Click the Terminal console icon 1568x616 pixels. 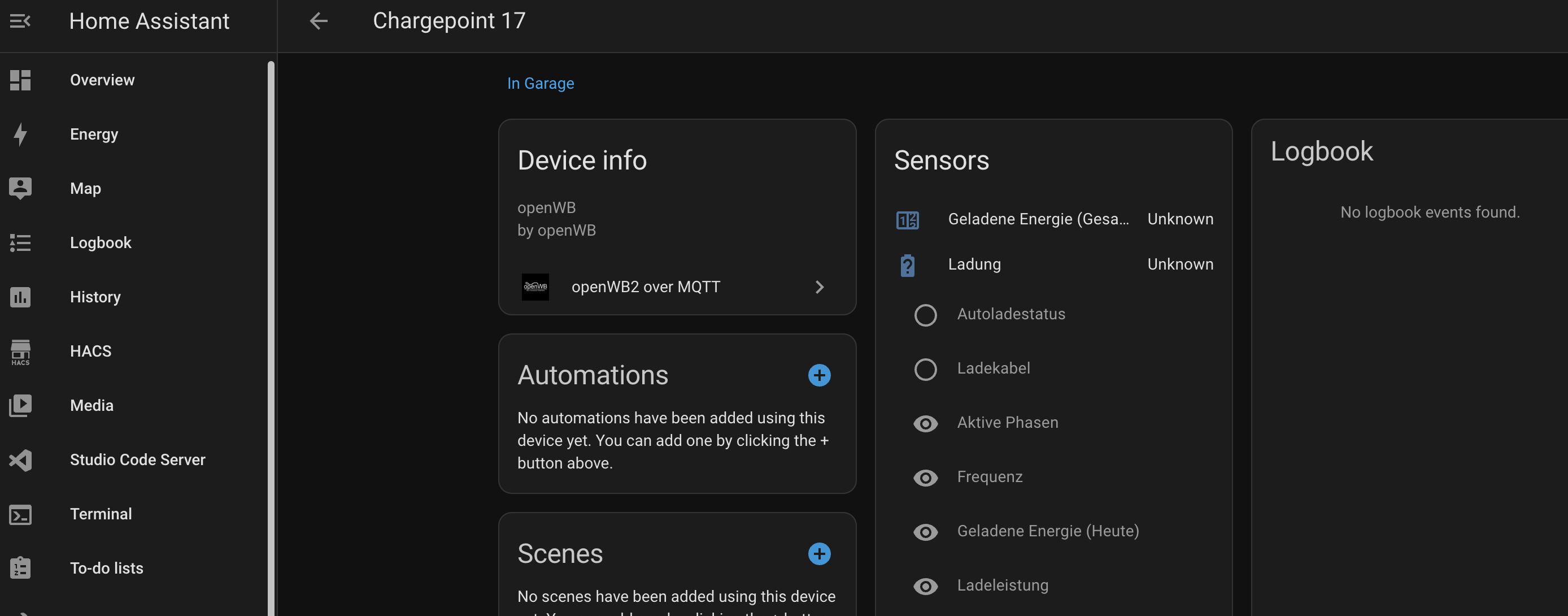[20, 514]
